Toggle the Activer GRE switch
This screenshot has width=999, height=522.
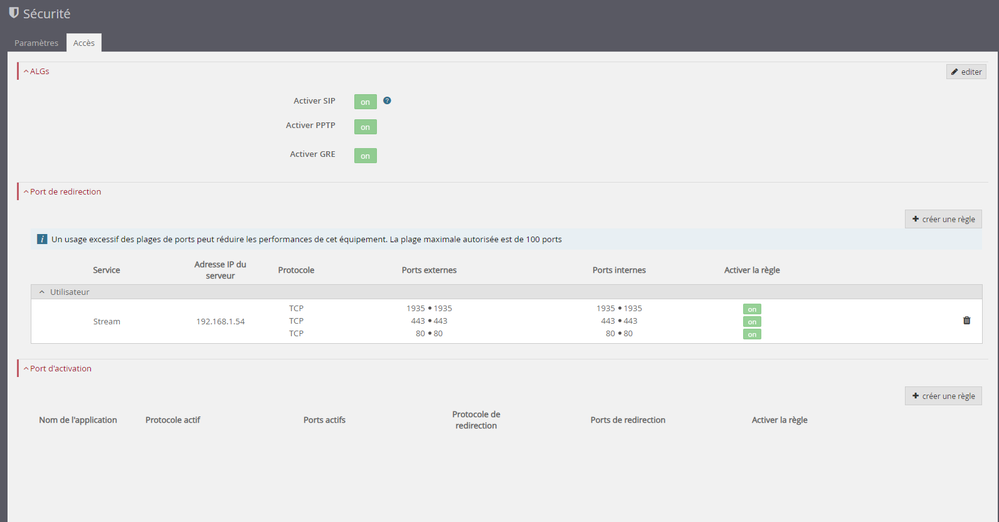365,155
